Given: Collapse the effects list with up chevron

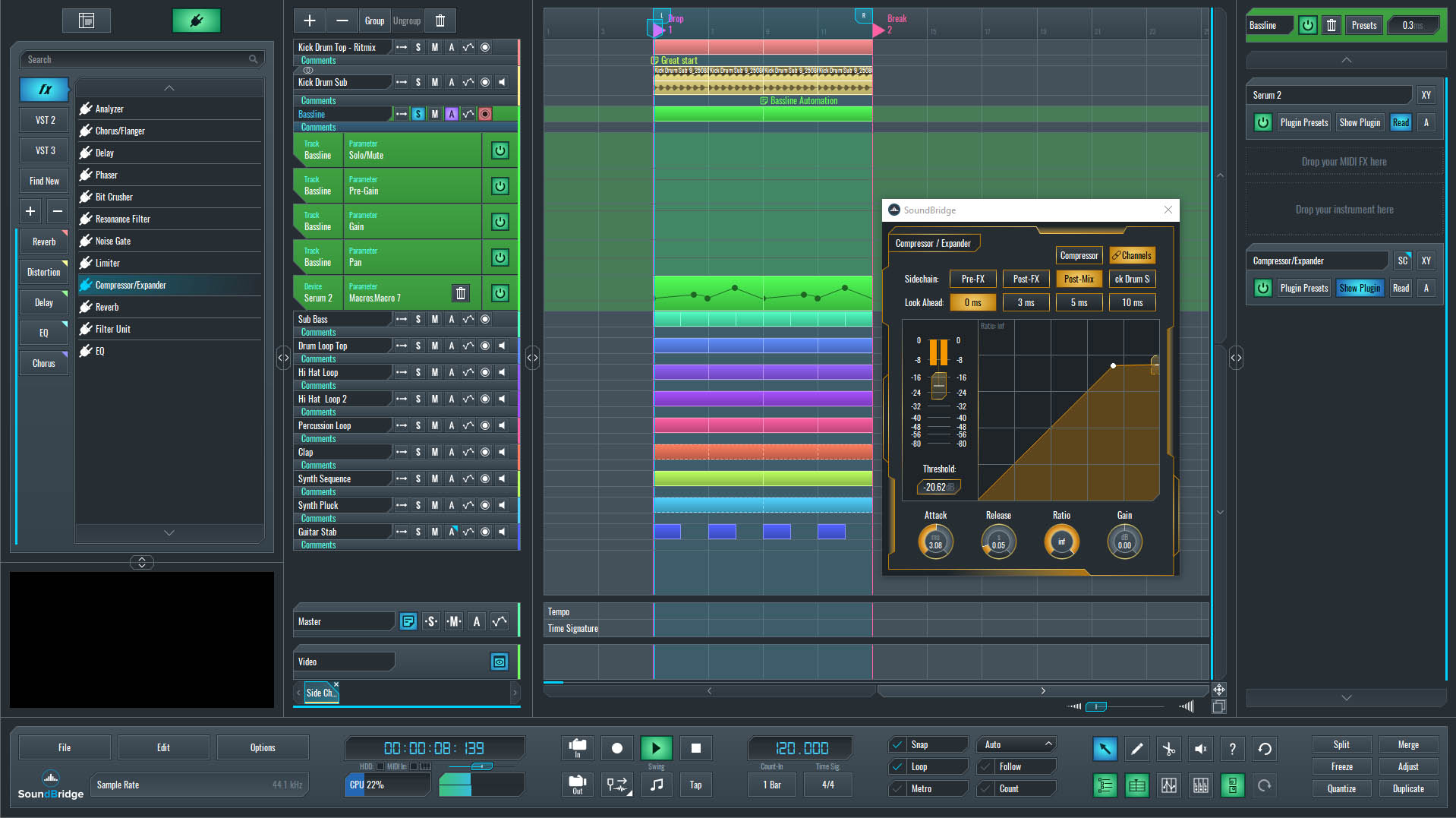Looking at the screenshot, I should [x=169, y=88].
